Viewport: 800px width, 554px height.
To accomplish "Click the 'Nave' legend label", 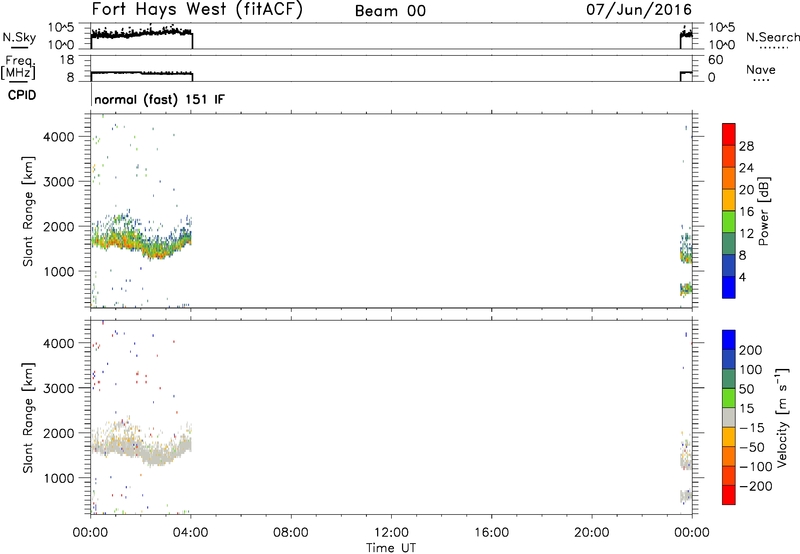I will point(761,70).
